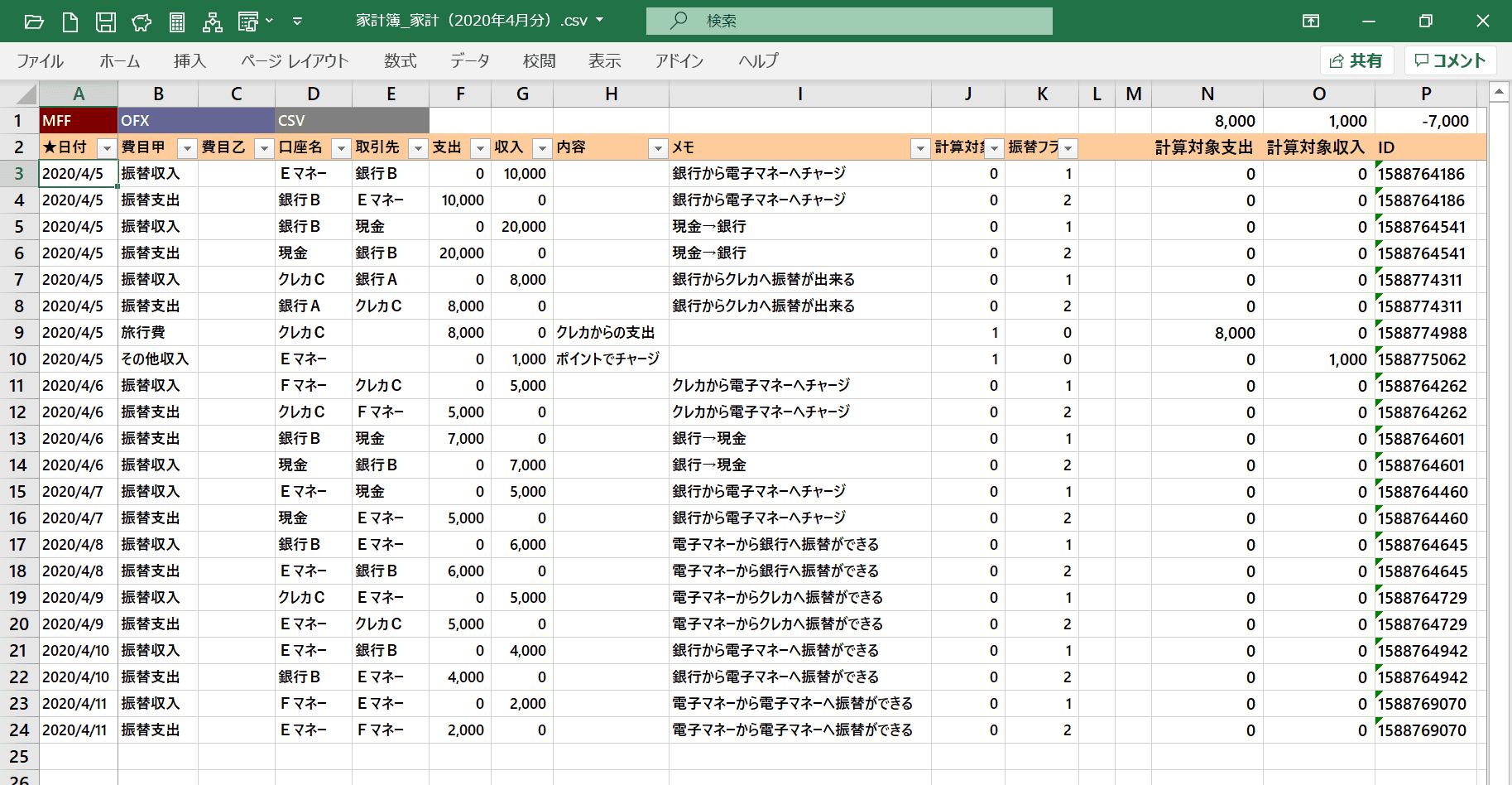Image resolution: width=1512 pixels, height=785 pixels.
Task: Select column I header
Action: (x=800, y=94)
